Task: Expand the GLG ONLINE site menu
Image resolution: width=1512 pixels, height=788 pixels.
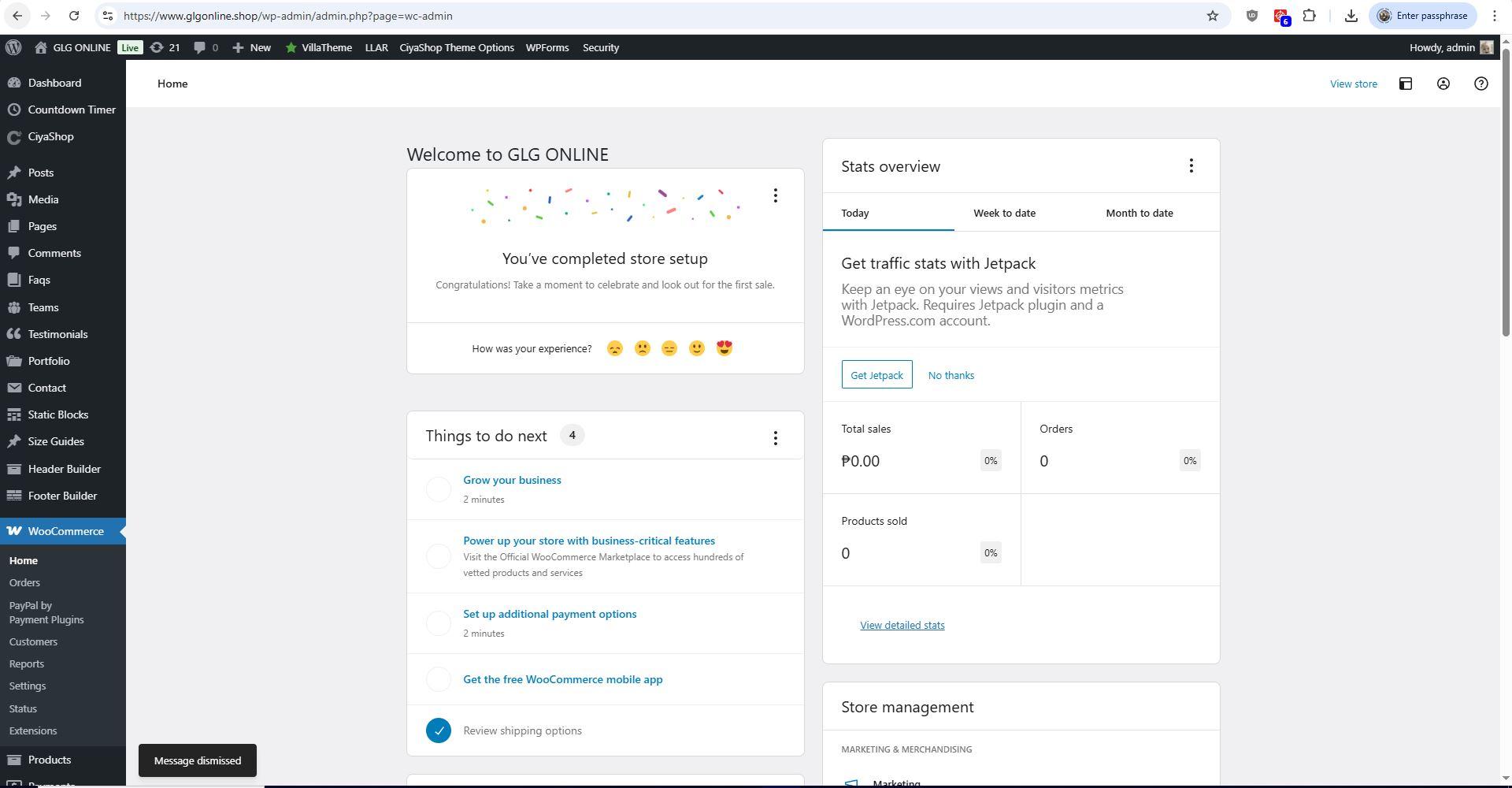Action: click(x=72, y=47)
